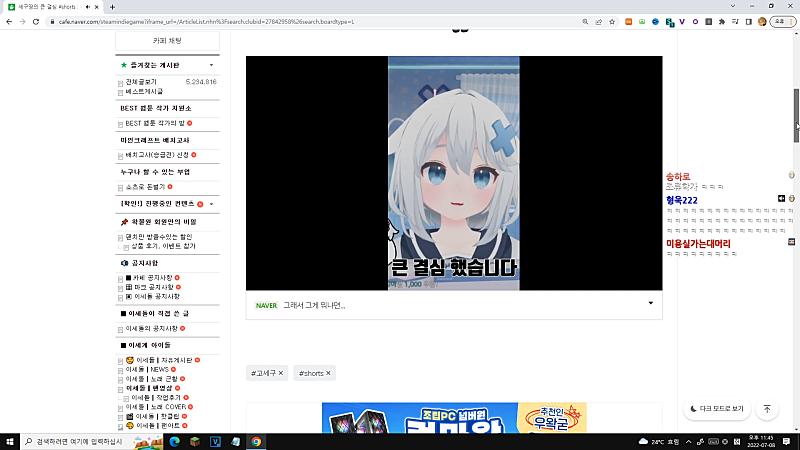Expand the 즐겨찾는 게시판 dropdown arrow

point(211,65)
